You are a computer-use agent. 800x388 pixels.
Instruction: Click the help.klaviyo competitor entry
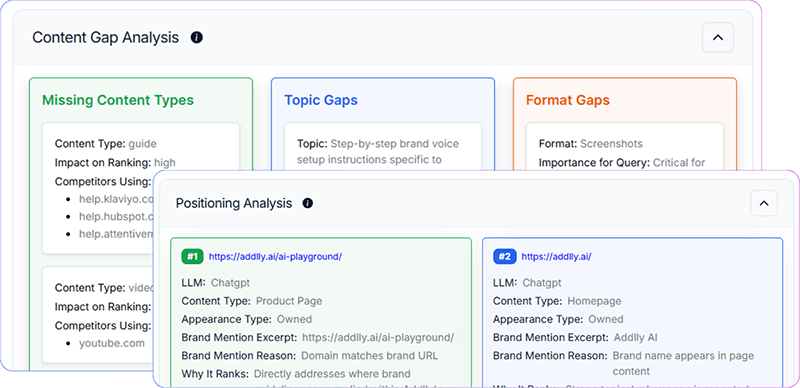coord(116,199)
